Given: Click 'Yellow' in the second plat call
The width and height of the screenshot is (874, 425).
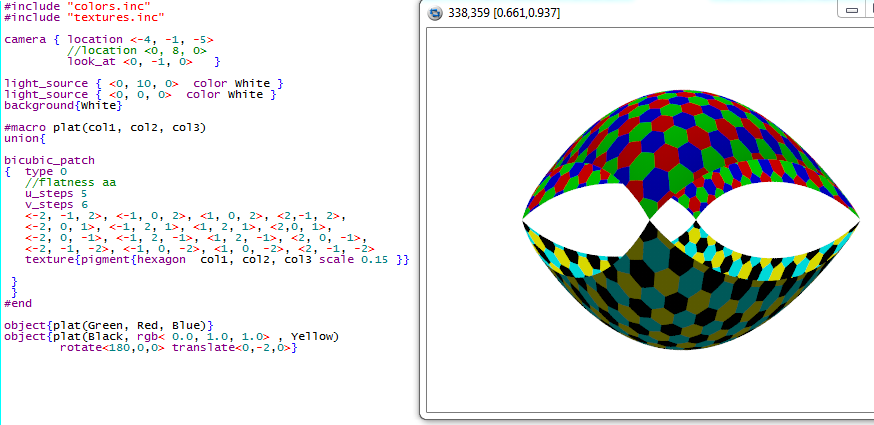Looking at the screenshot, I should (312, 336).
